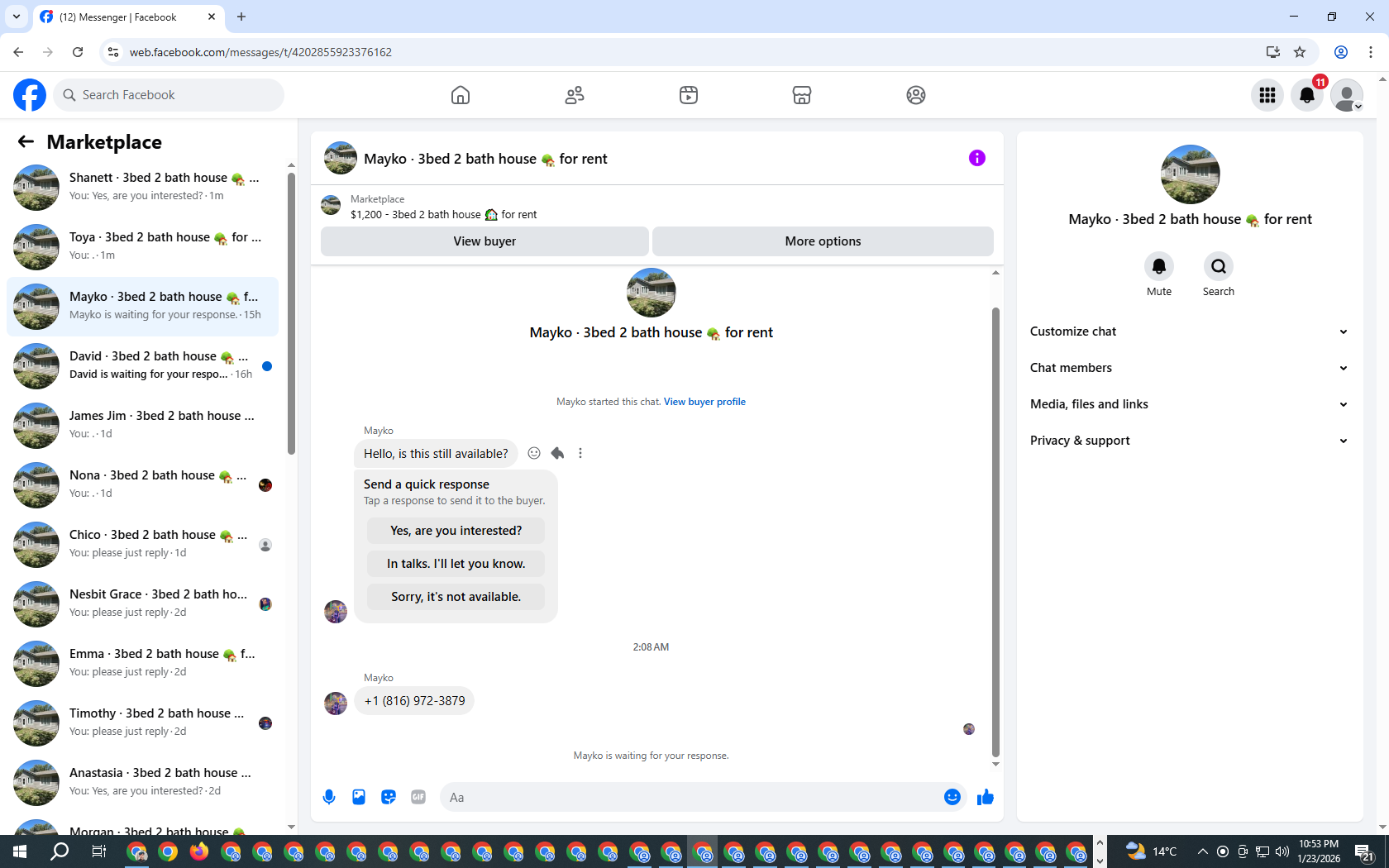Viewport: 1389px width, 868px height.
Task: Open the emoji picker in message box
Action: point(952,797)
